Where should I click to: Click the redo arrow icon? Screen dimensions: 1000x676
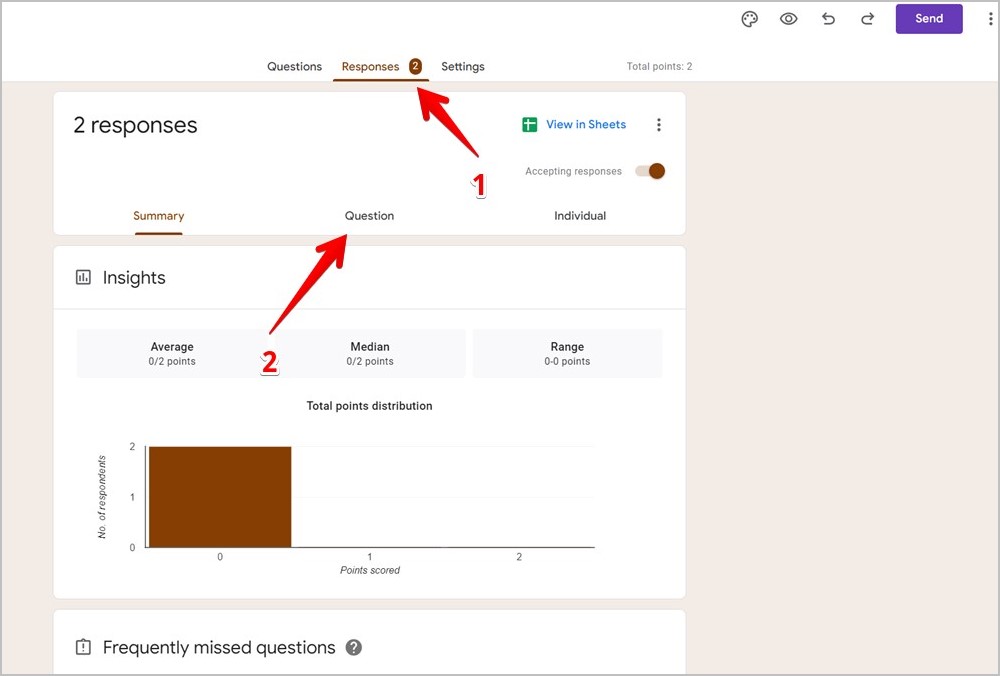[x=867, y=19]
